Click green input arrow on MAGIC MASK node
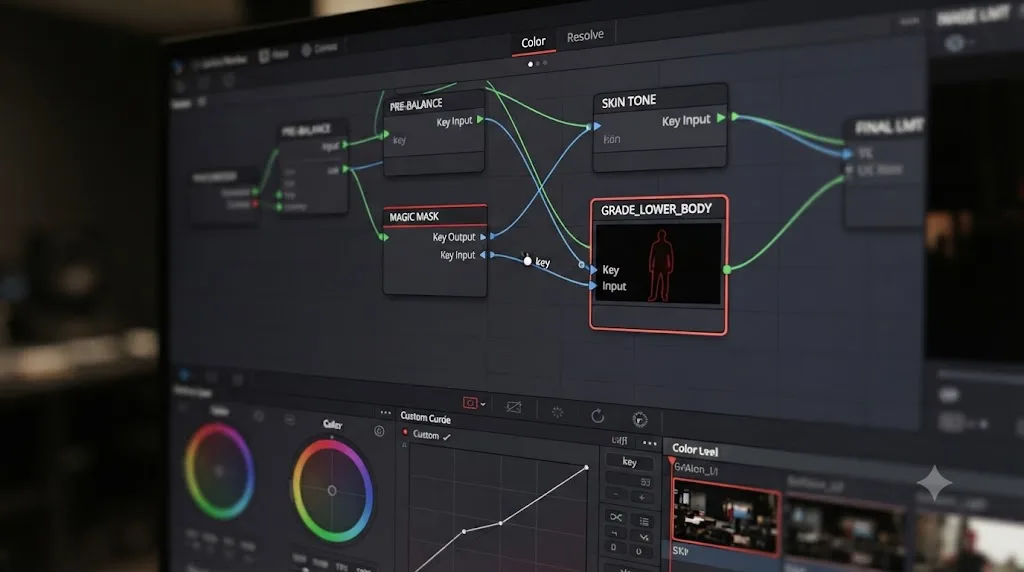 click(385, 237)
